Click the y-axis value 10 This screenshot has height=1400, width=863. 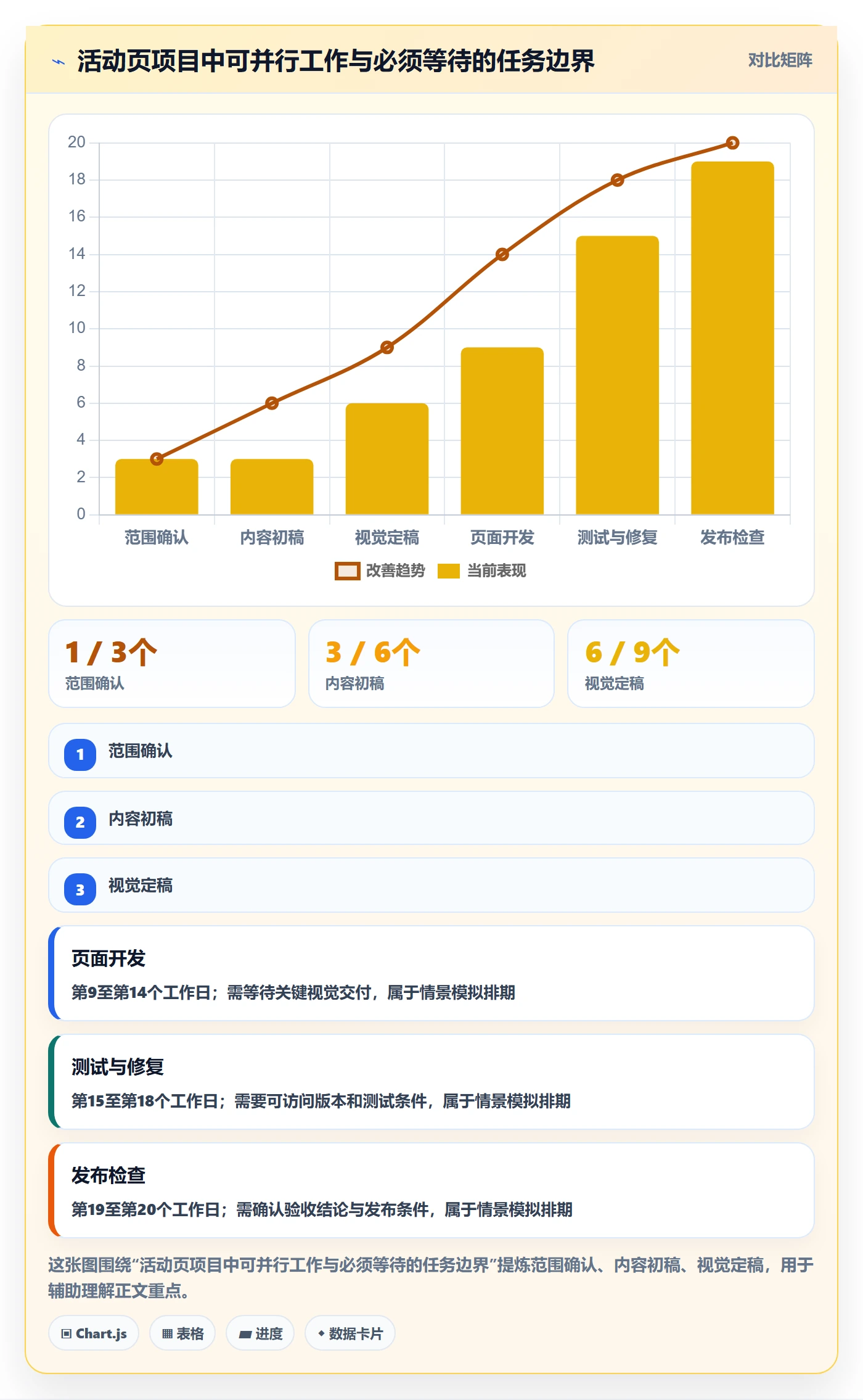pyautogui.click(x=76, y=328)
